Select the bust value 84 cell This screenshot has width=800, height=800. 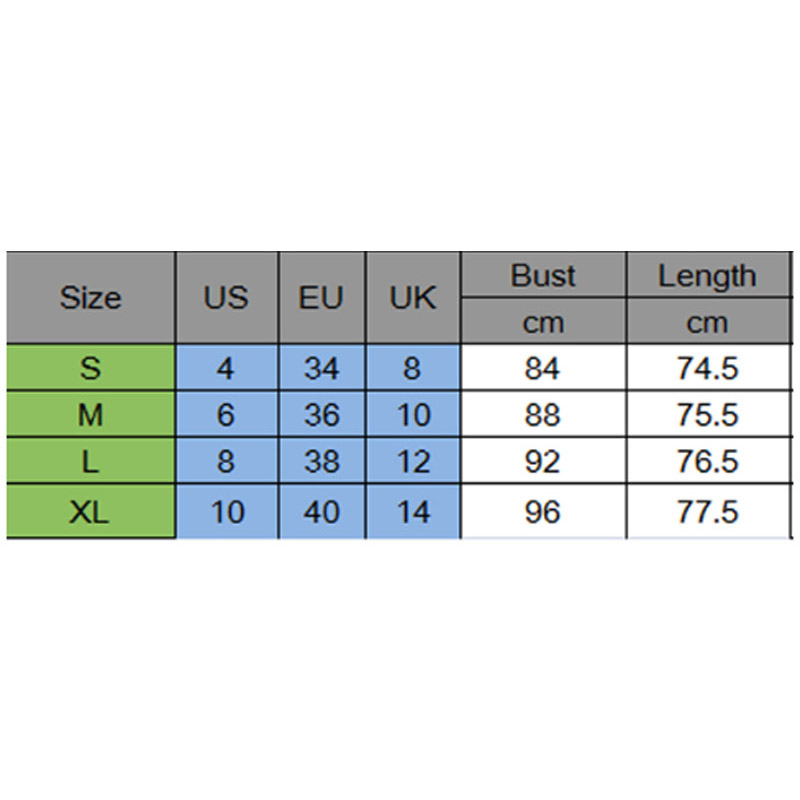click(x=543, y=369)
